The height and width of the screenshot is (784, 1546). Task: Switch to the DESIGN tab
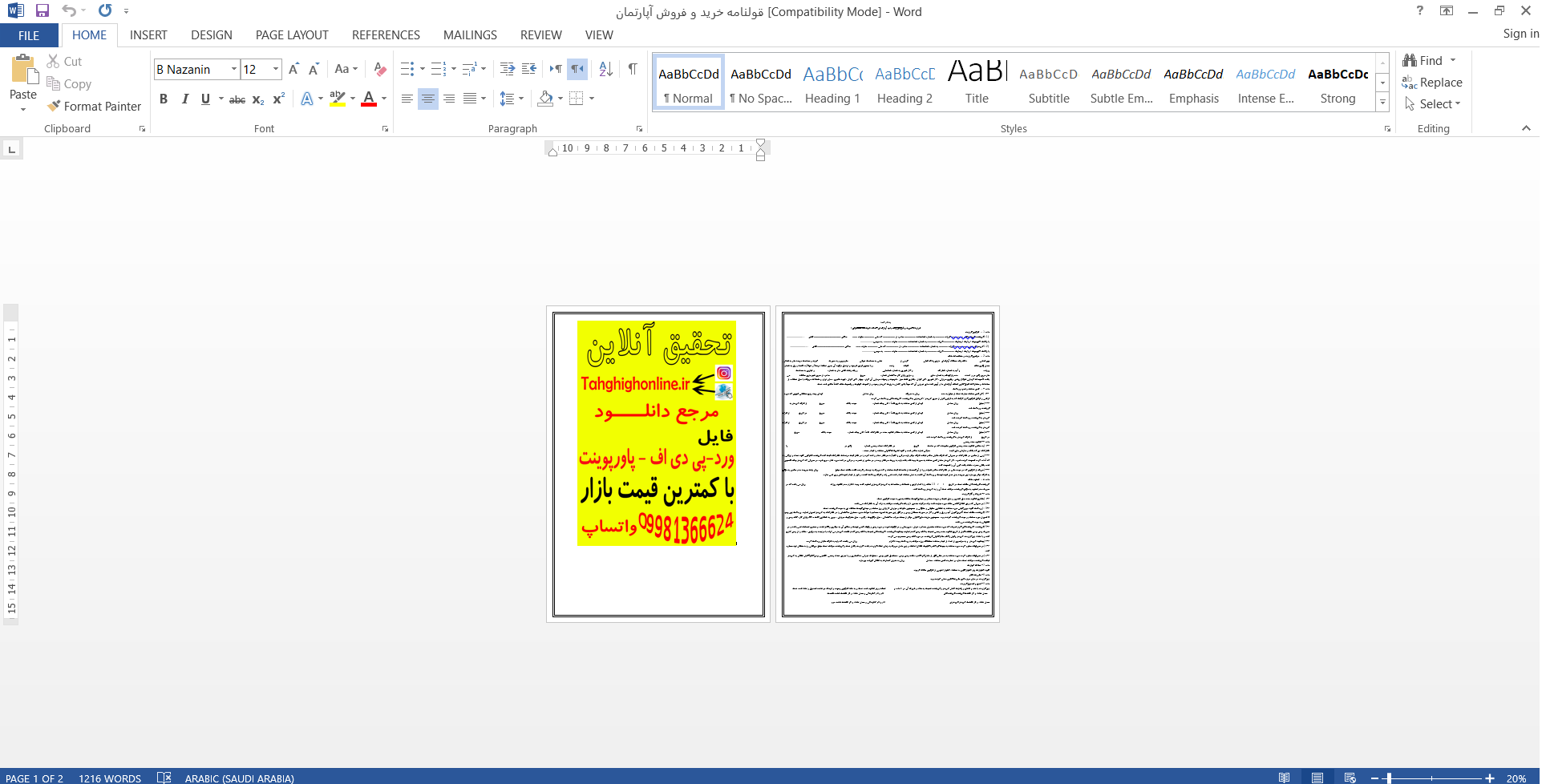[x=212, y=35]
